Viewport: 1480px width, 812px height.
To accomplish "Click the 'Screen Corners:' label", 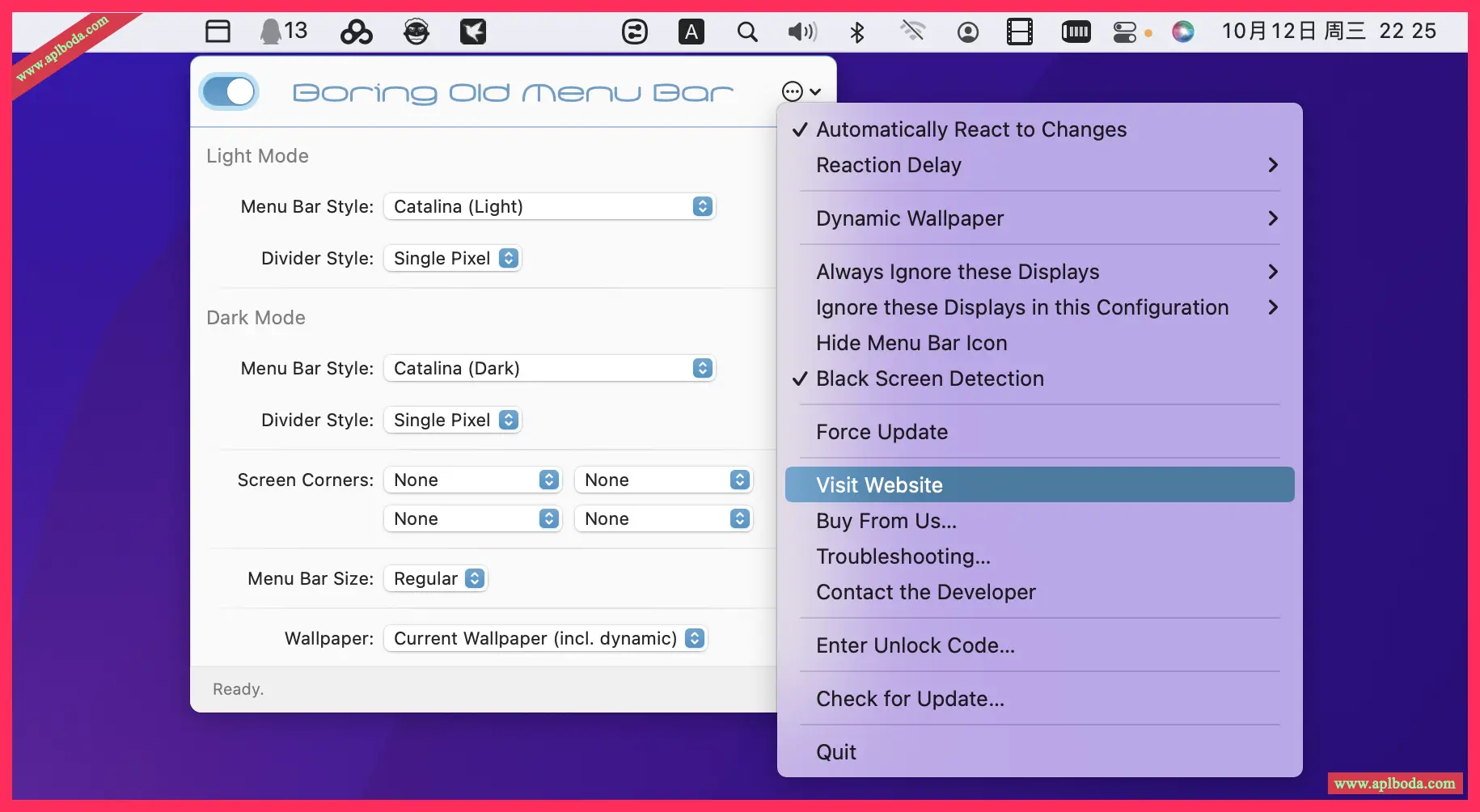I will [x=306, y=480].
